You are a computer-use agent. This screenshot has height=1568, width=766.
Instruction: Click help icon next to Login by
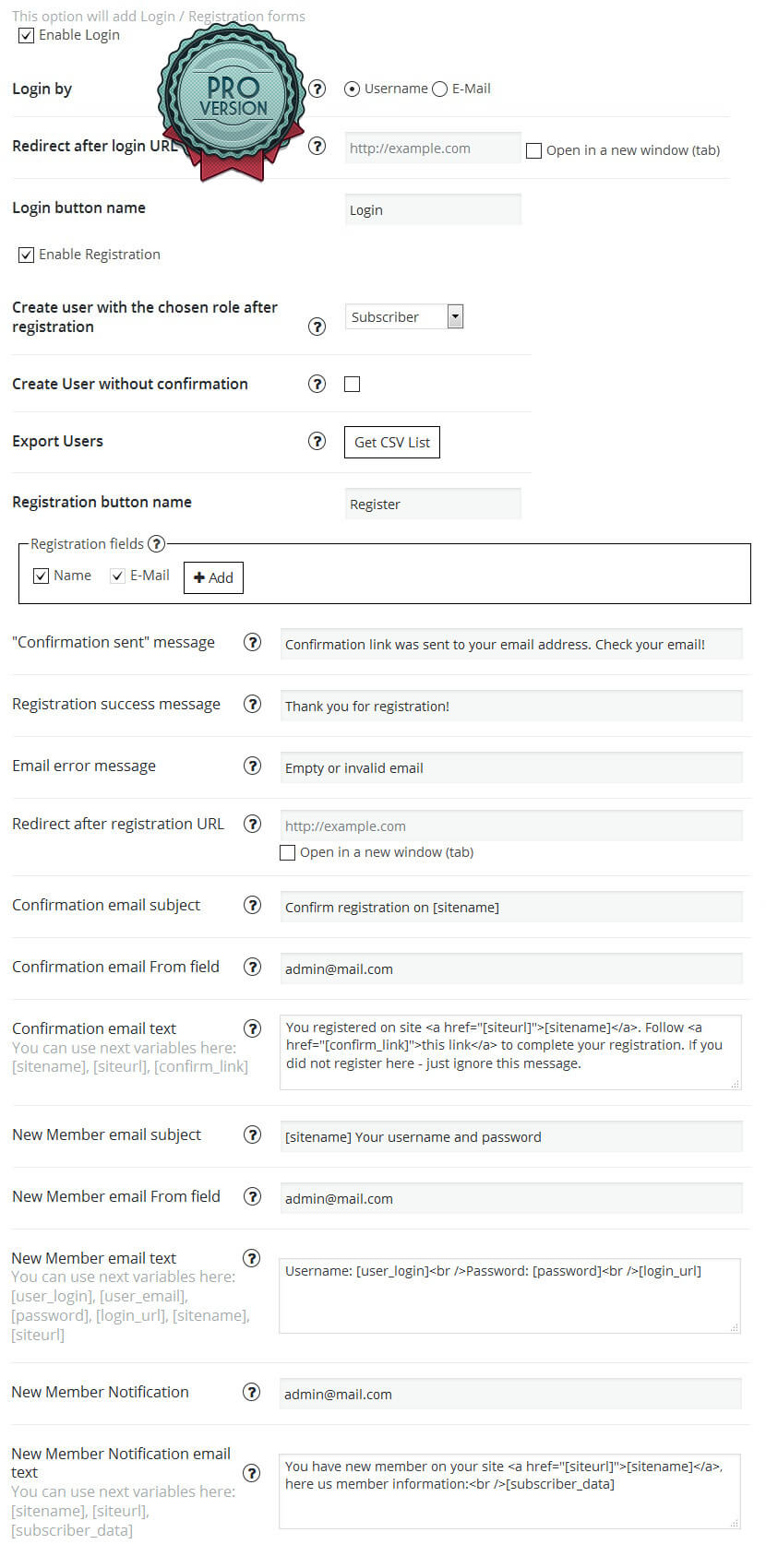tap(317, 89)
